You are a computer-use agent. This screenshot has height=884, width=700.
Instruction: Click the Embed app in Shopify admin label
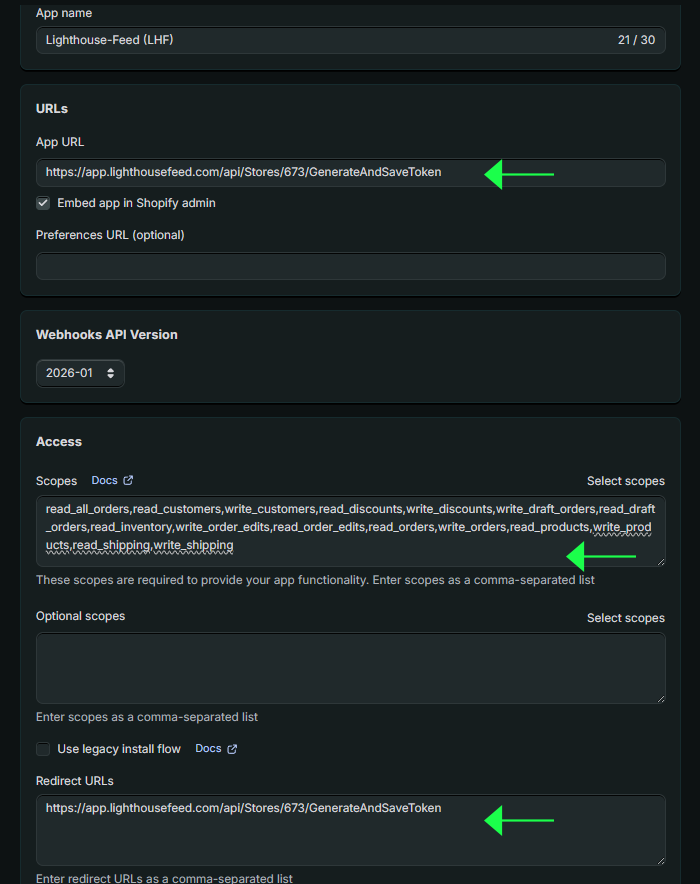coord(136,203)
